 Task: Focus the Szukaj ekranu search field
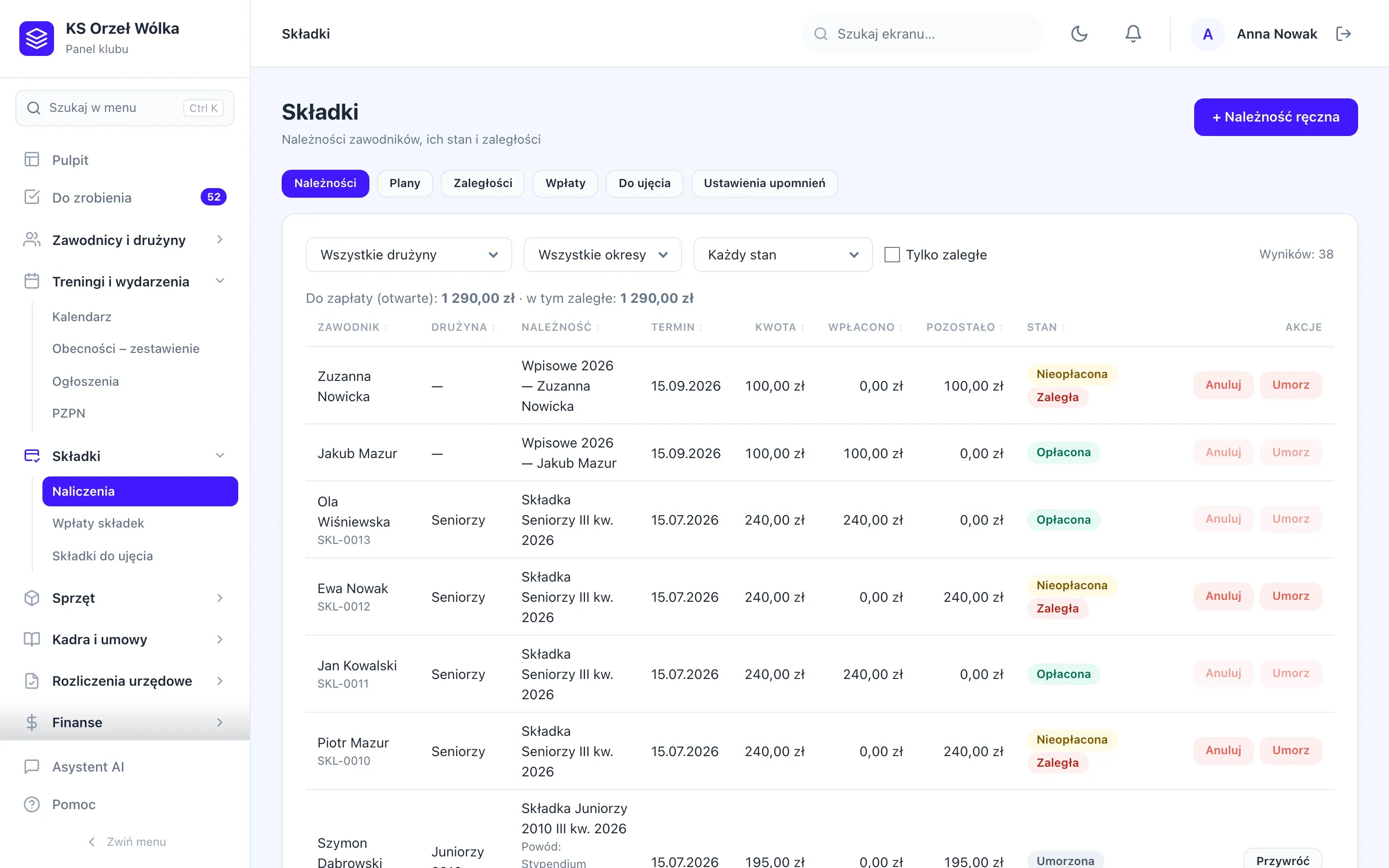[921, 34]
